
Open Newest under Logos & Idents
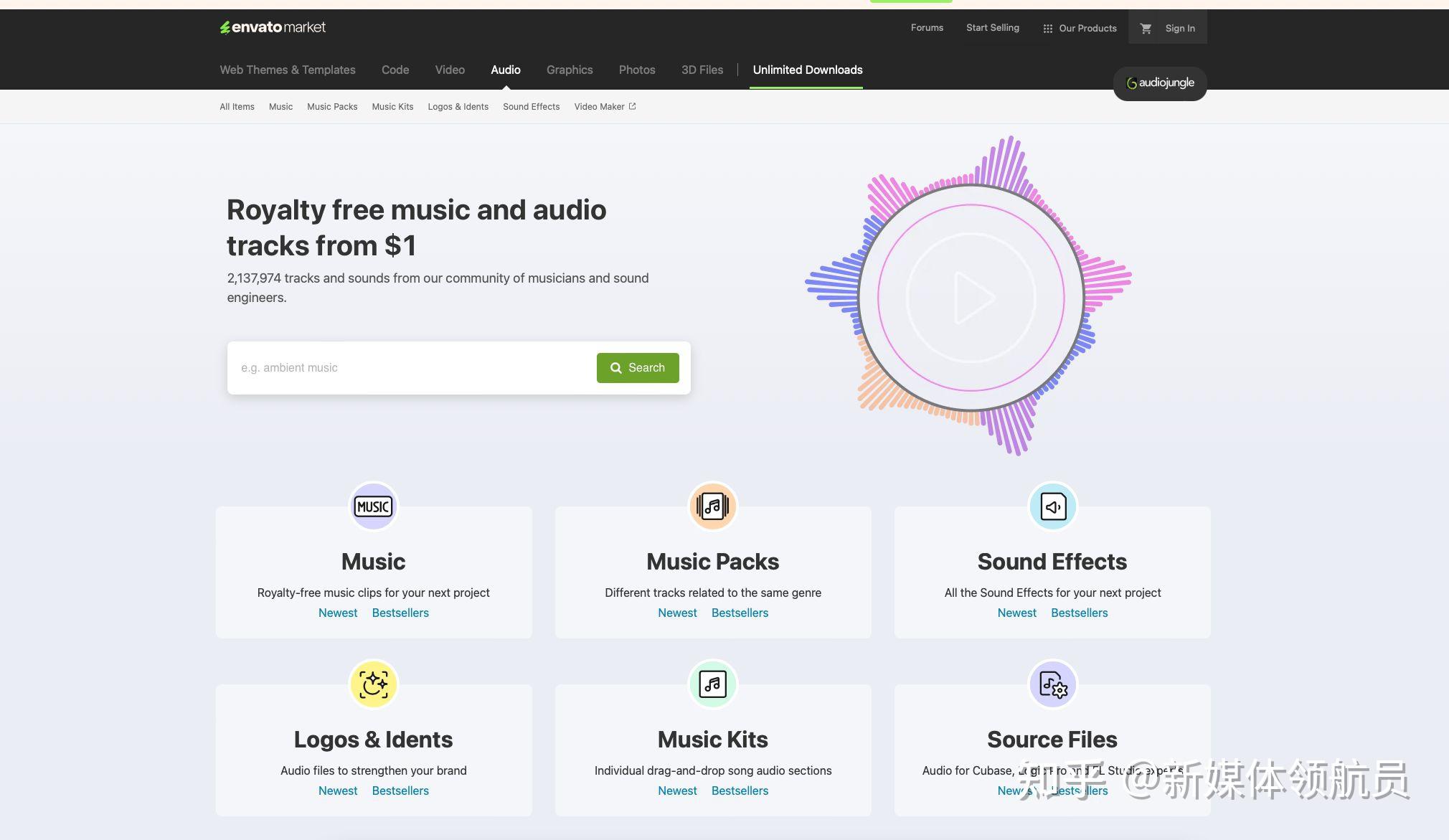(x=338, y=791)
